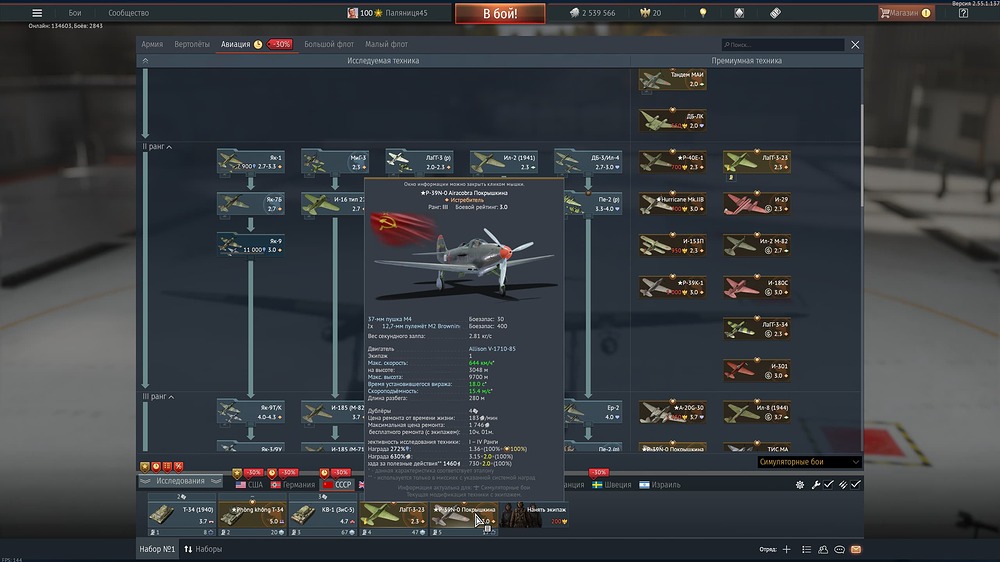
Task: Select the Як-7Б aircraft card
Action: click(x=251, y=203)
